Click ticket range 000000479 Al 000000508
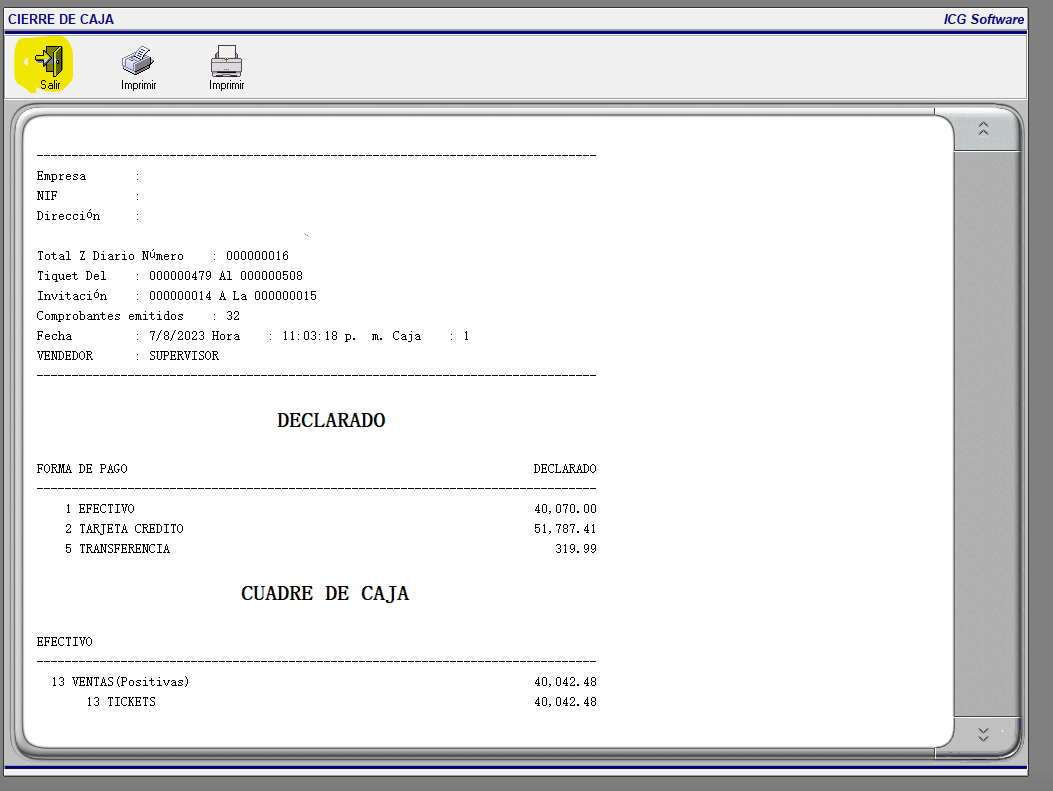This screenshot has height=791, width=1053. 226,276
